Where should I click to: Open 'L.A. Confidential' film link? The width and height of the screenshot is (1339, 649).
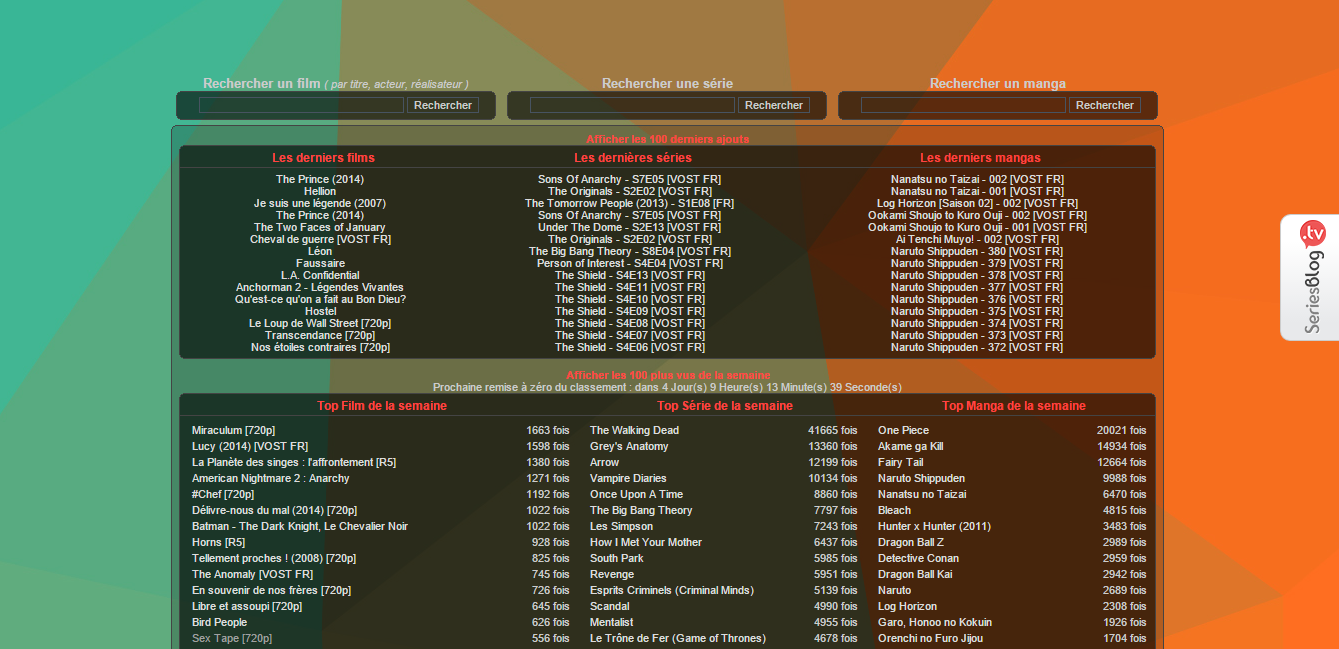click(320, 275)
